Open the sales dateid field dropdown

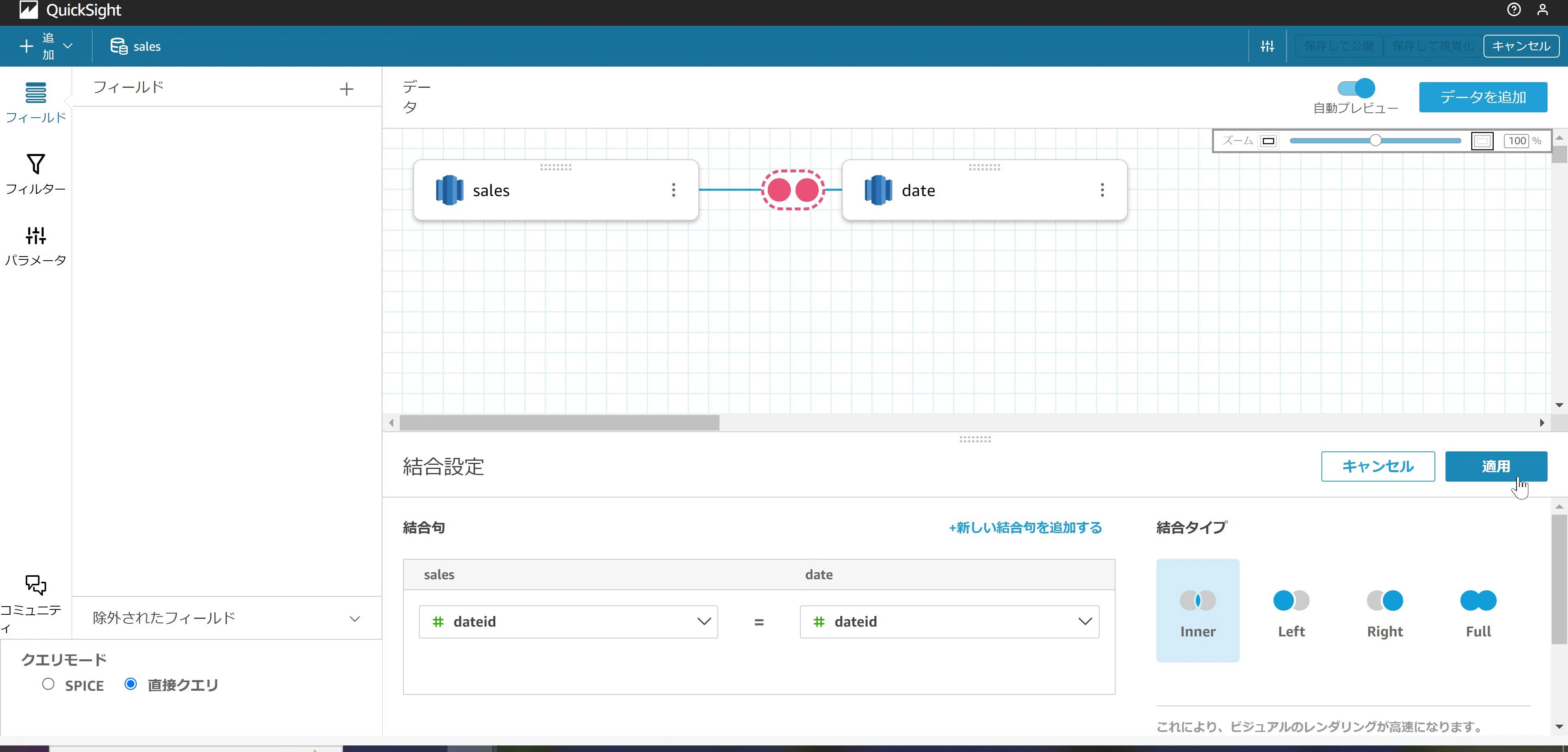568,622
